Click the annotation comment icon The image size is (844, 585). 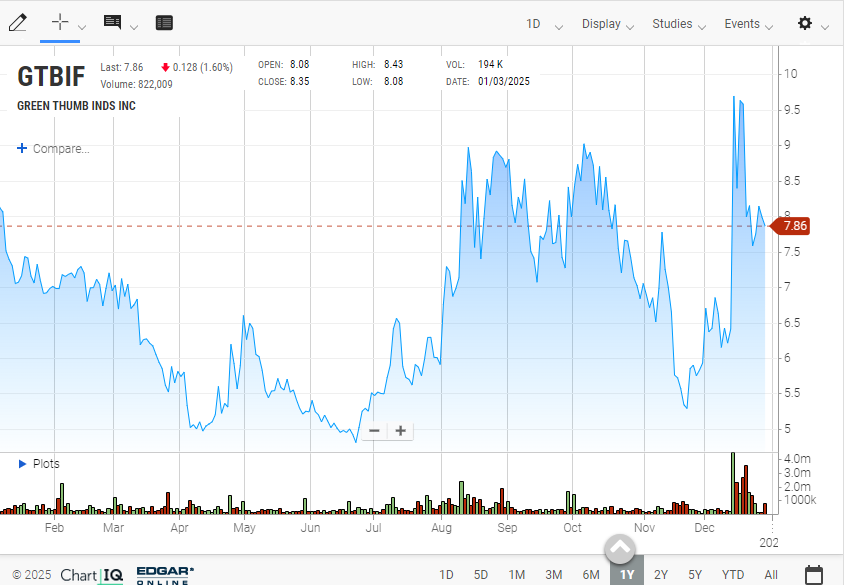pyautogui.click(x=112, y=22)
